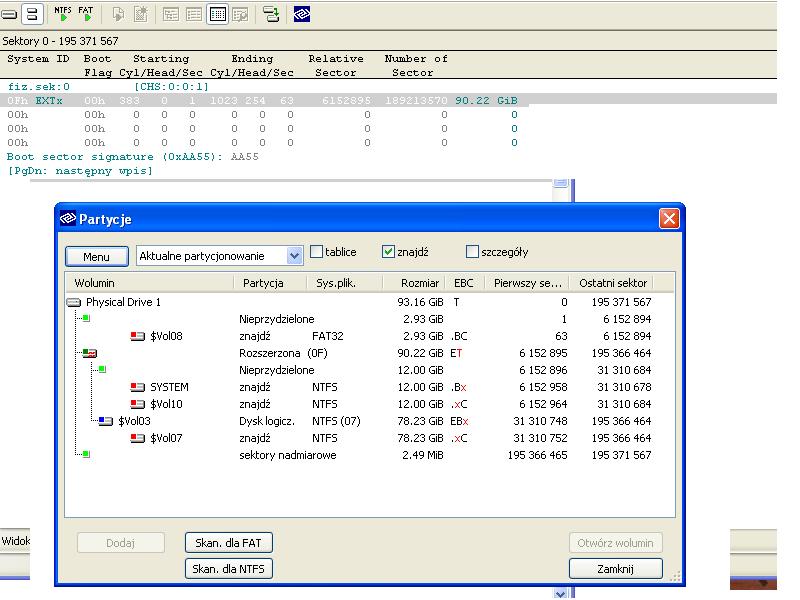Open the Menu button in Partycje dialog

click(96, 257)
